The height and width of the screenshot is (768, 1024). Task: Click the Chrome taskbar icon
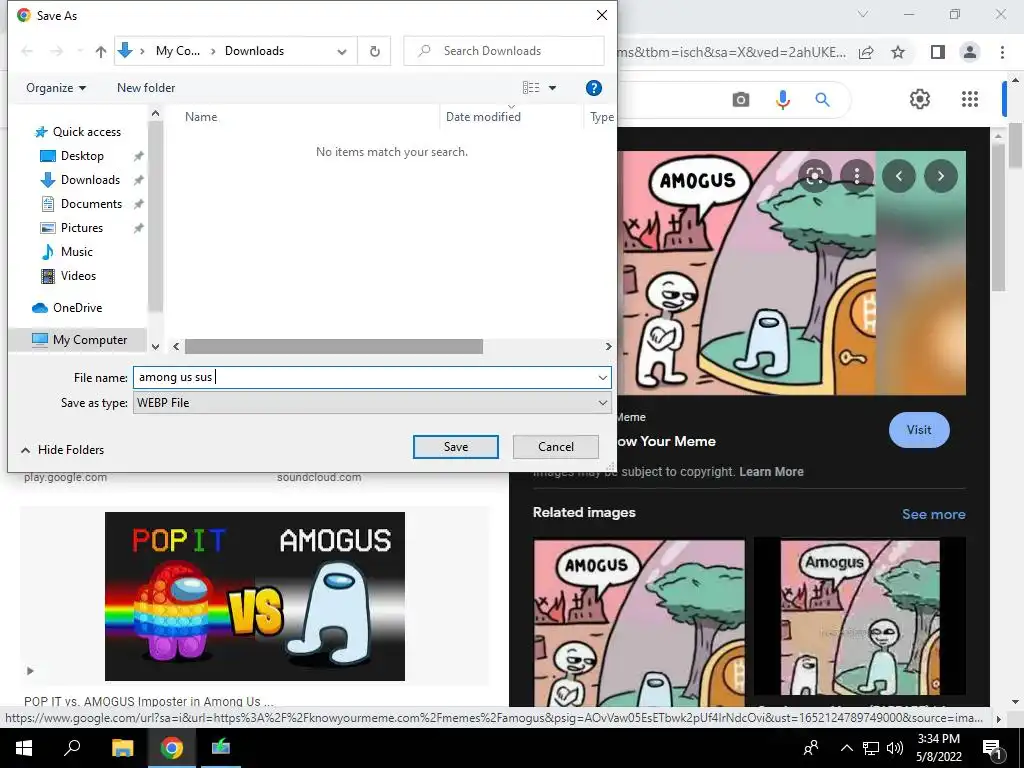click(x=172, y=748)
